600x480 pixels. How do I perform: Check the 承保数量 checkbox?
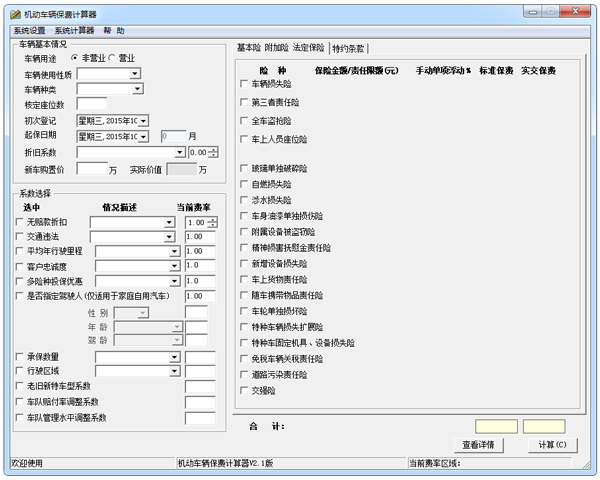19,357
